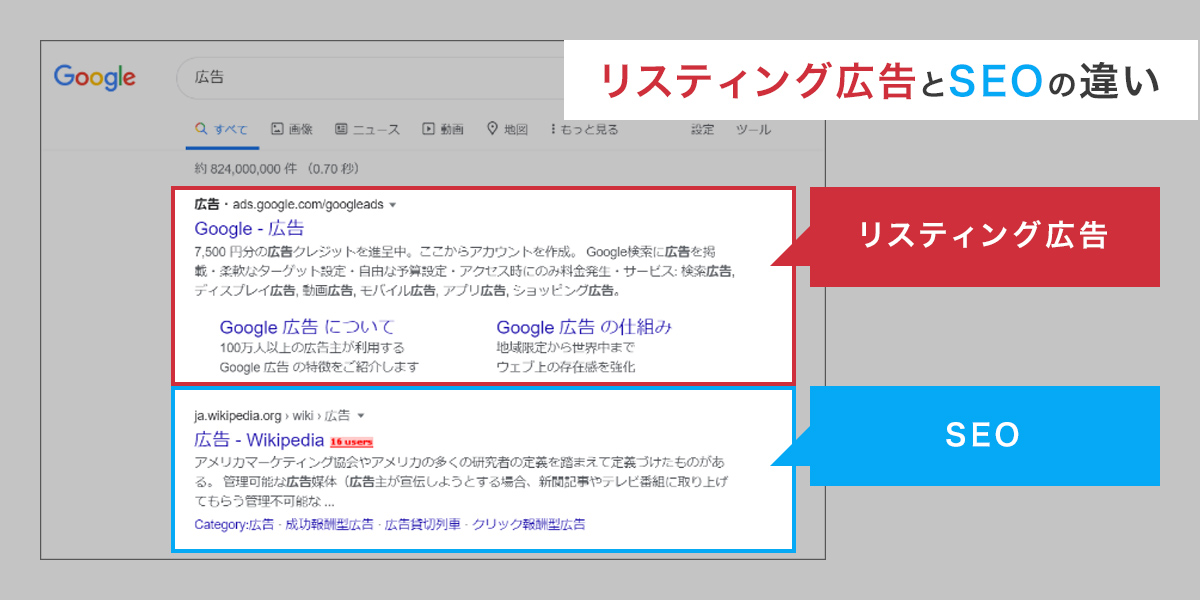The image size is (1200, 600).
Task: Click the ja.wikipedia.org › wiki › 広告 breadcrumb
Action: (x=272, y=415)
